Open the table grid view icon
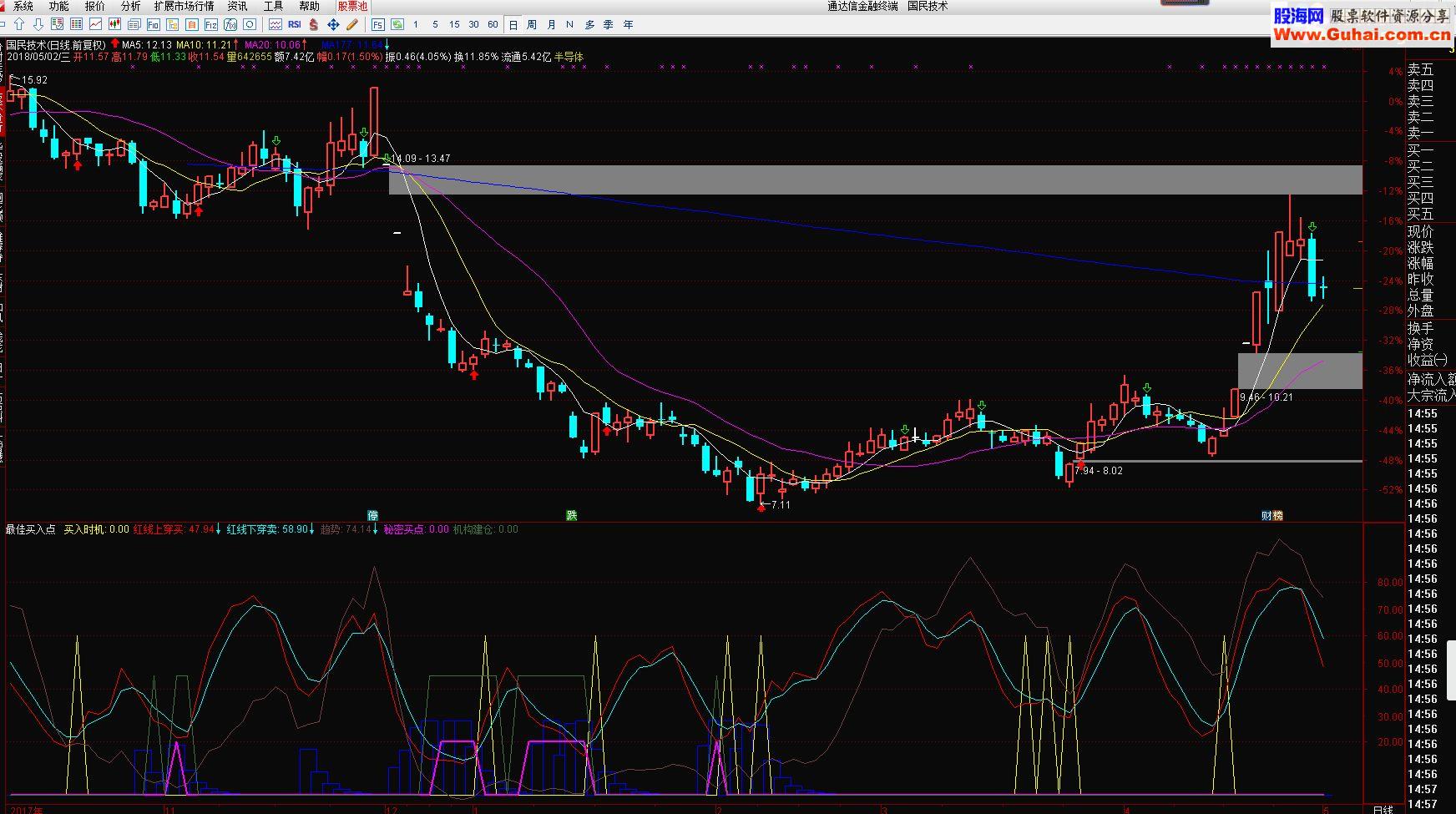Viewport: 1456px width, 814px height. coord(77,24)
